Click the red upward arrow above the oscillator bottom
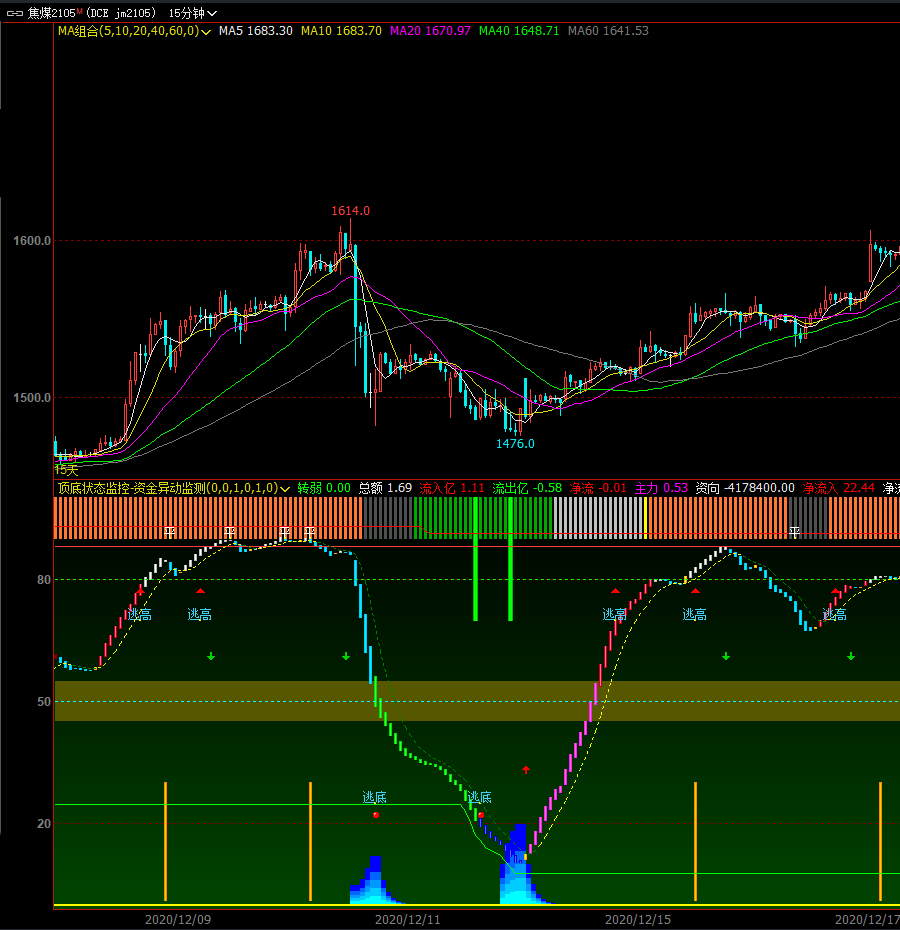 (x=526, y=770)
